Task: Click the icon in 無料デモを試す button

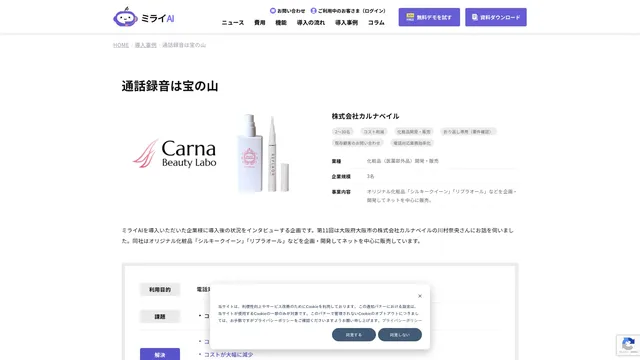Action: [410, 17]
